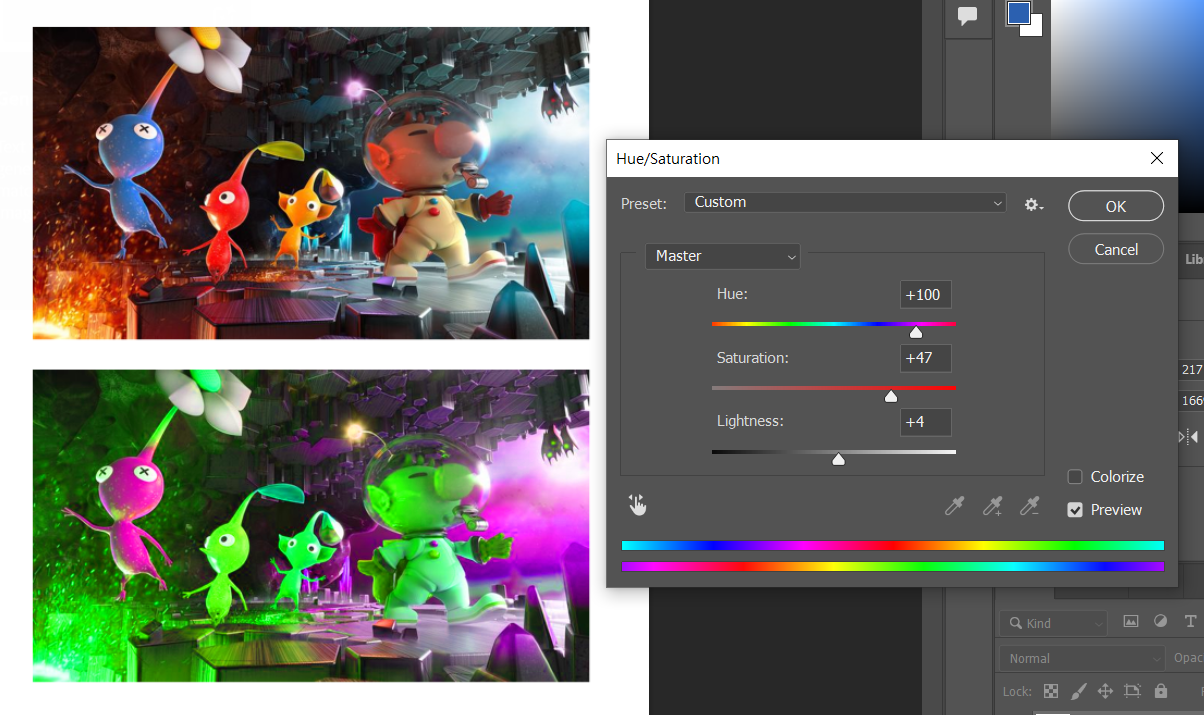The image size is (1204, 715).
Task: Click the 'Preset:' label
Action: coord(644,203)
